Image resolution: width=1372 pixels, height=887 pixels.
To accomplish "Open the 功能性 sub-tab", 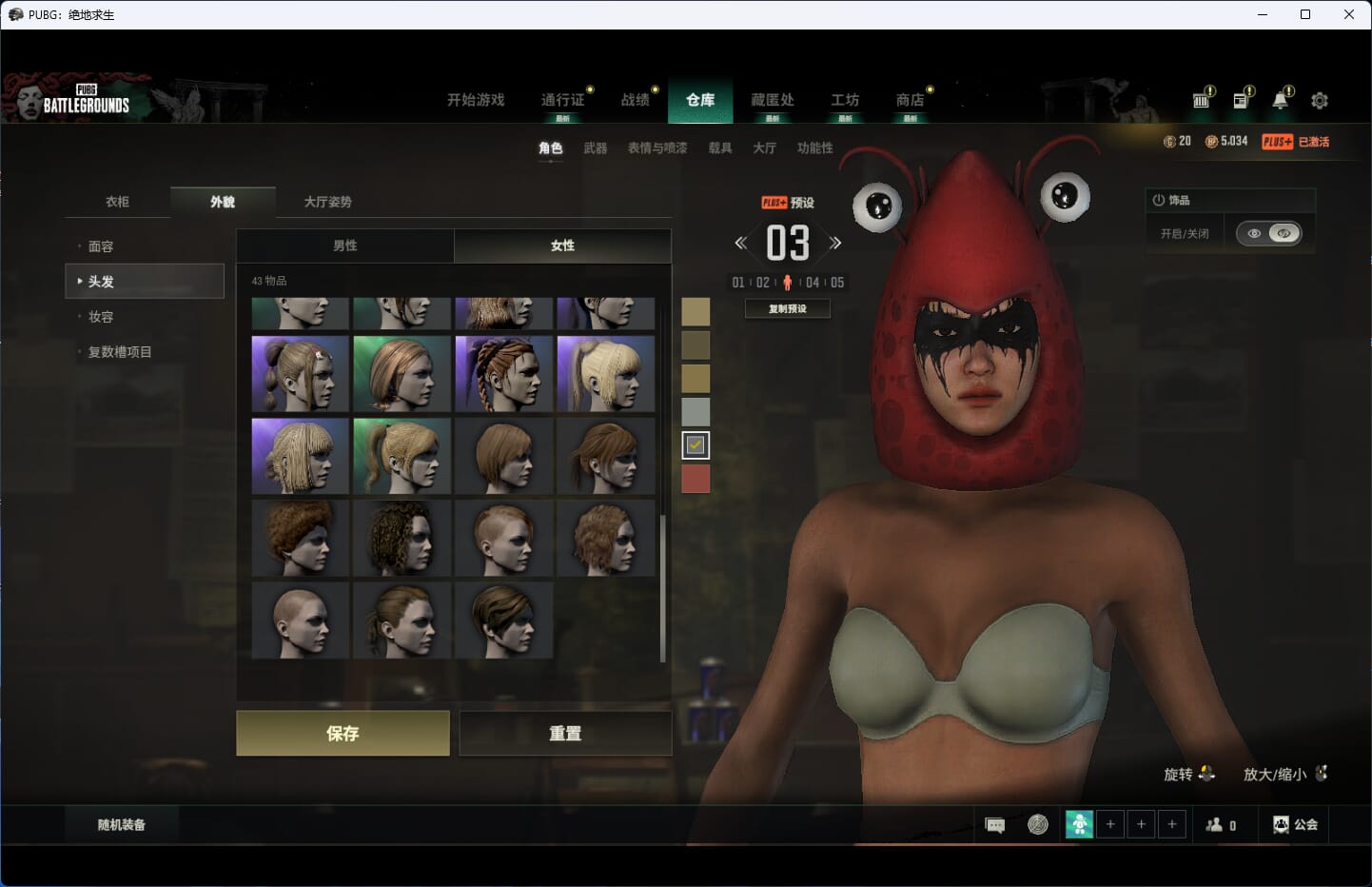I will pos(815,148).
